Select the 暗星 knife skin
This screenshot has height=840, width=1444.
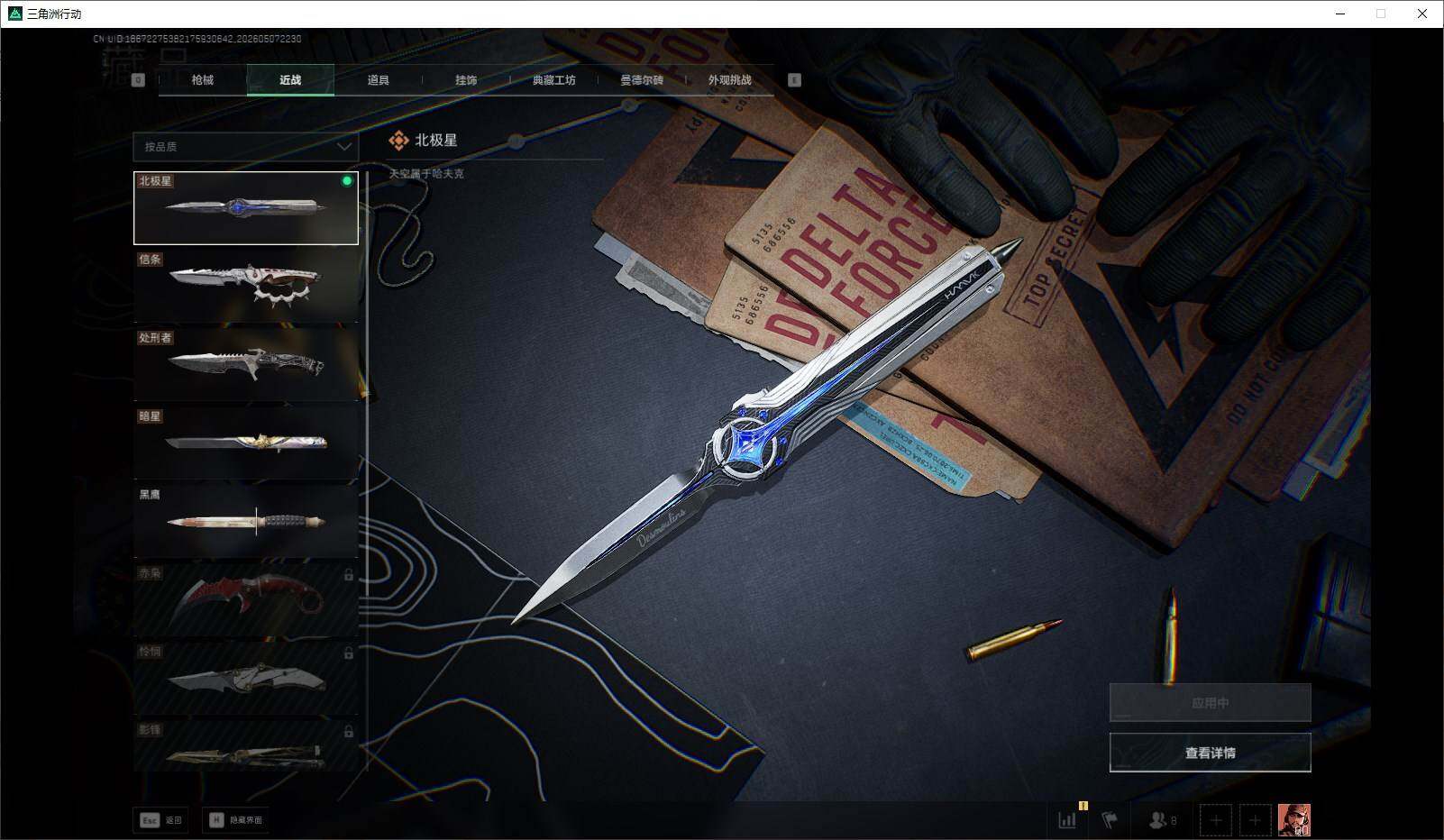(x=246, y=443)
